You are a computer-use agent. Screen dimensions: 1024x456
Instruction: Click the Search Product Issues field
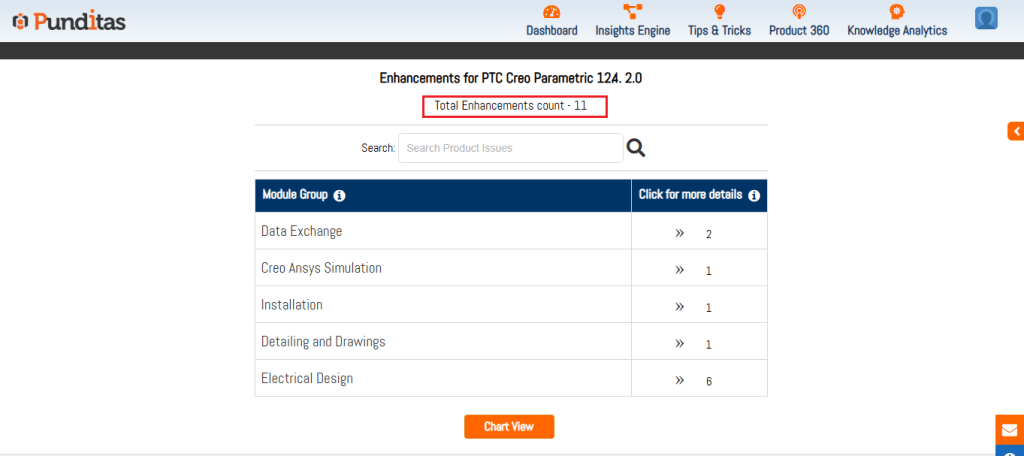tap(510, 148)
